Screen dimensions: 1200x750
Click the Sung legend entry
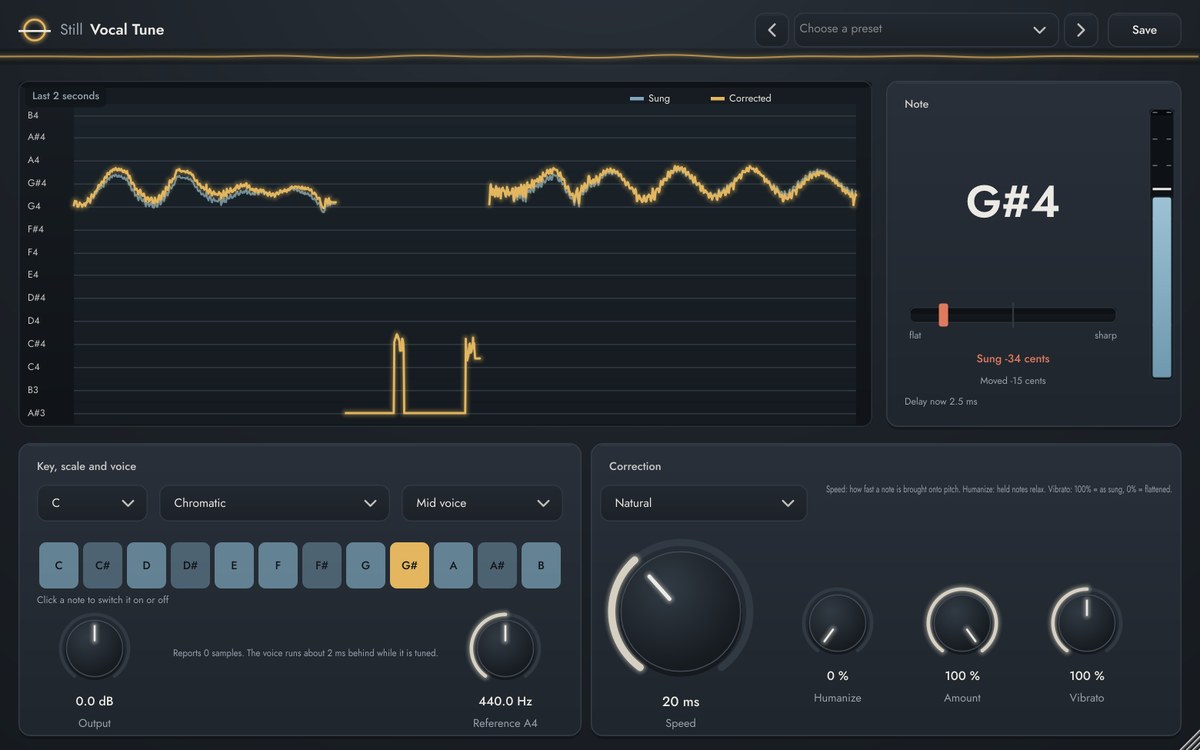pyautogui.click(x=650, y=99)
